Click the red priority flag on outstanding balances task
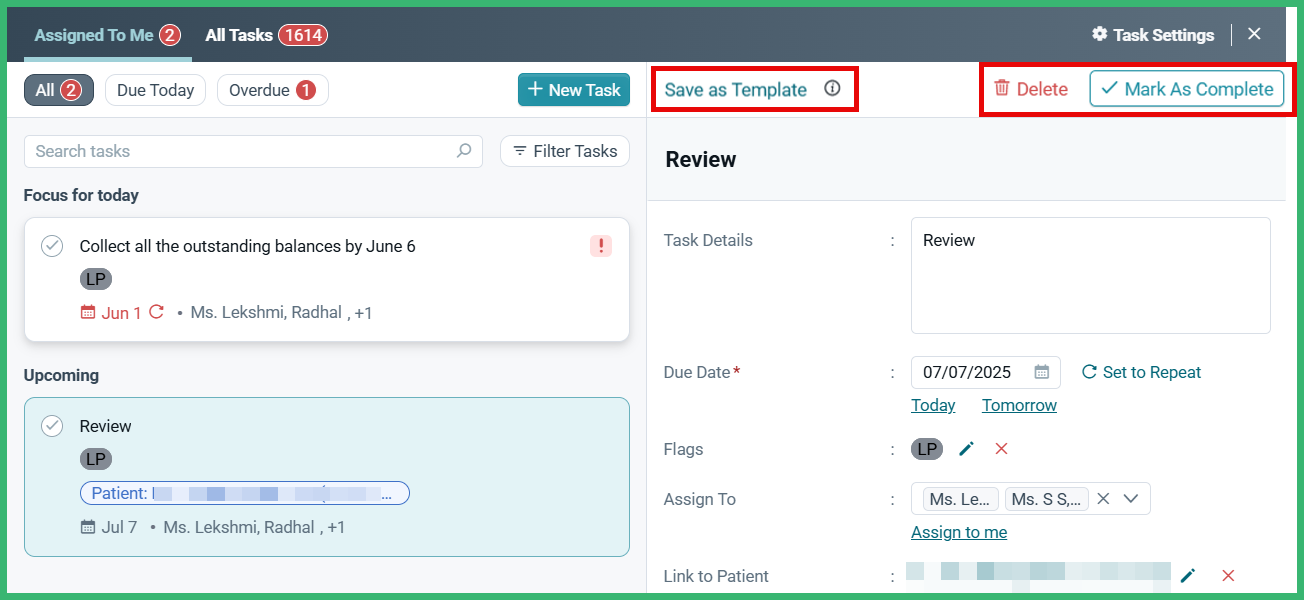This screenshot has width=1304, height=600. pos(600,246)
